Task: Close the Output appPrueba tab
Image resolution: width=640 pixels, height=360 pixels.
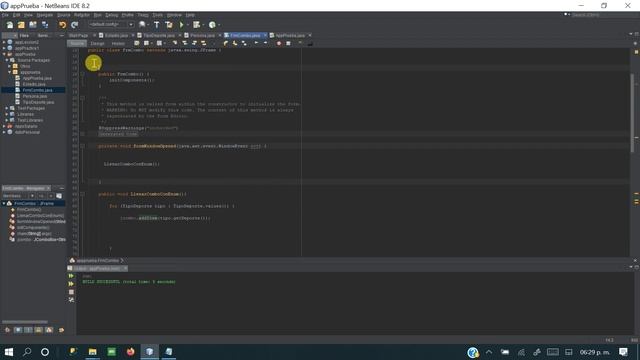Action: tap(125, 268)
